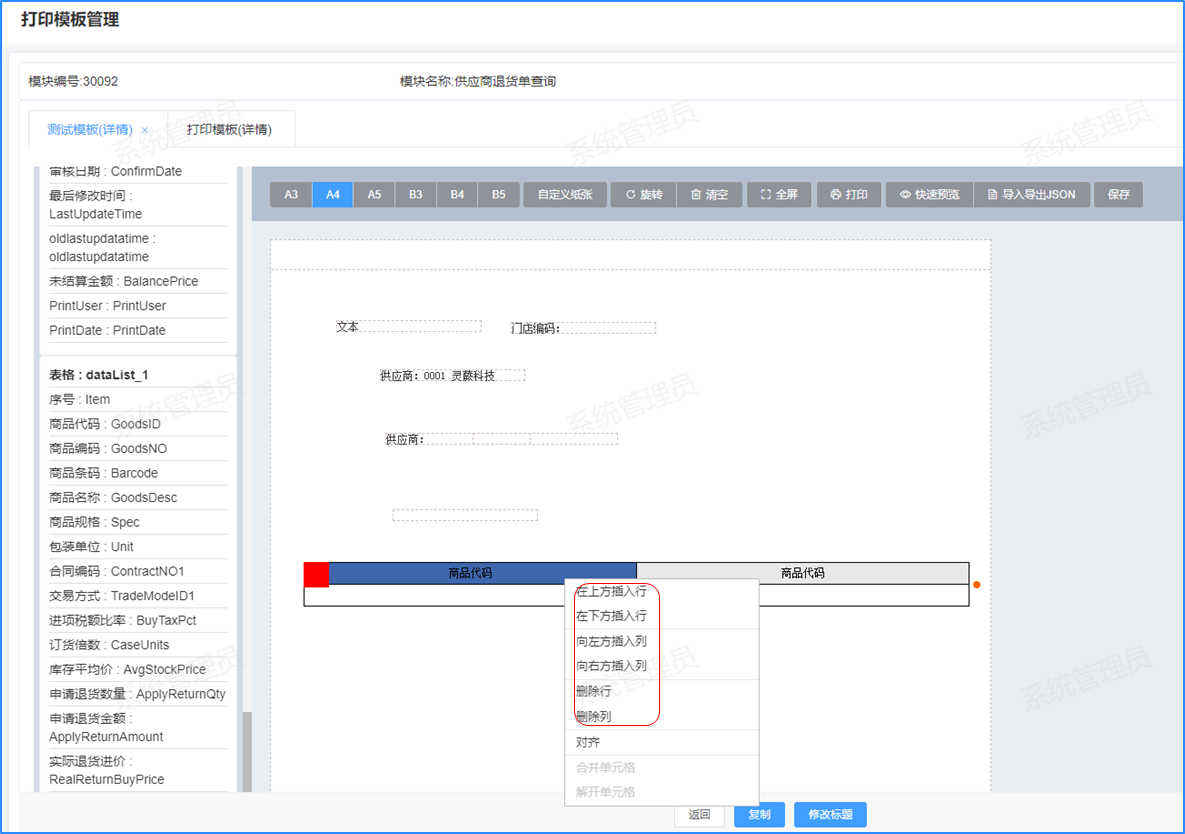Click the orange table resize dot

976,585
